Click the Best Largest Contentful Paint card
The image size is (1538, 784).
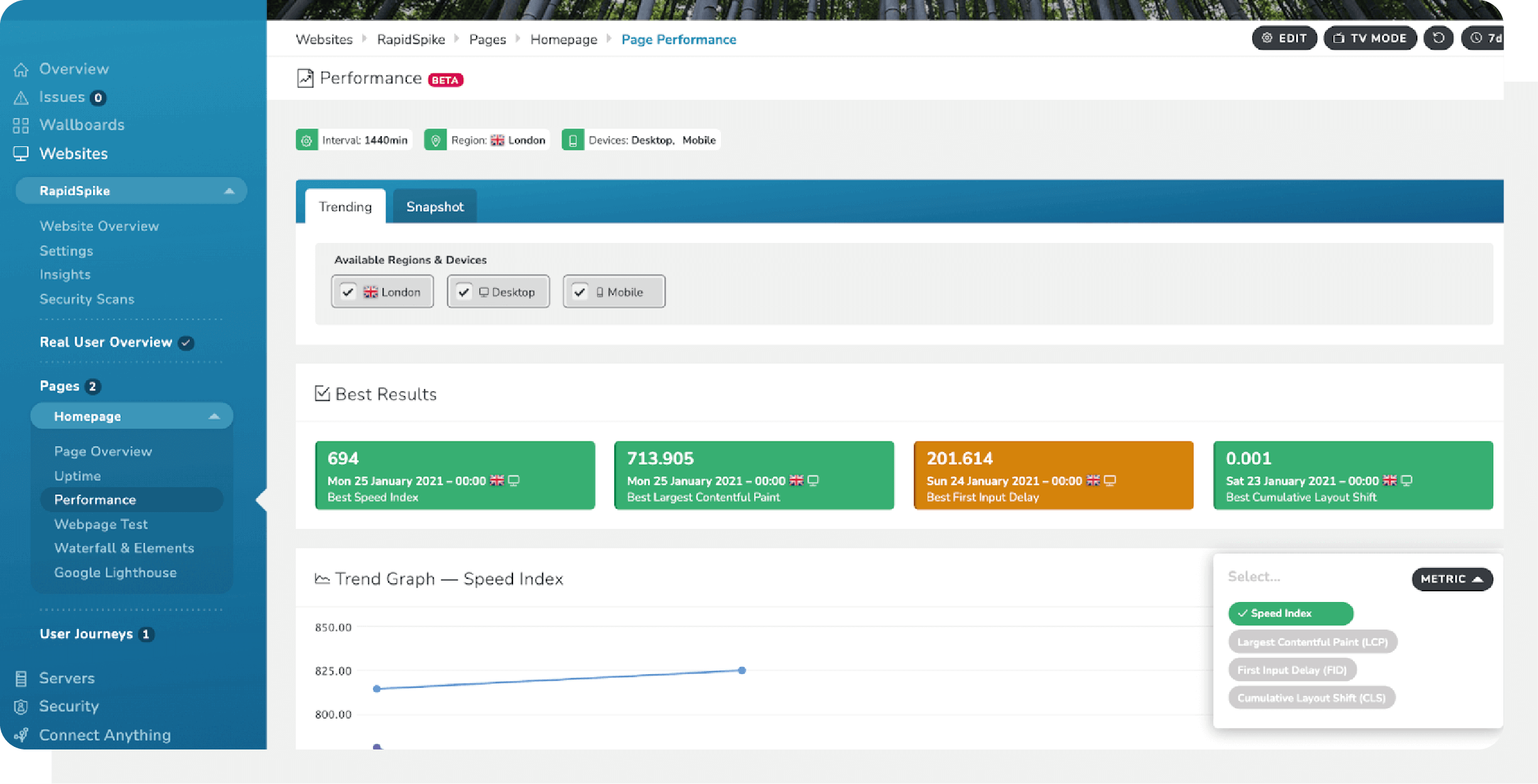754,476
